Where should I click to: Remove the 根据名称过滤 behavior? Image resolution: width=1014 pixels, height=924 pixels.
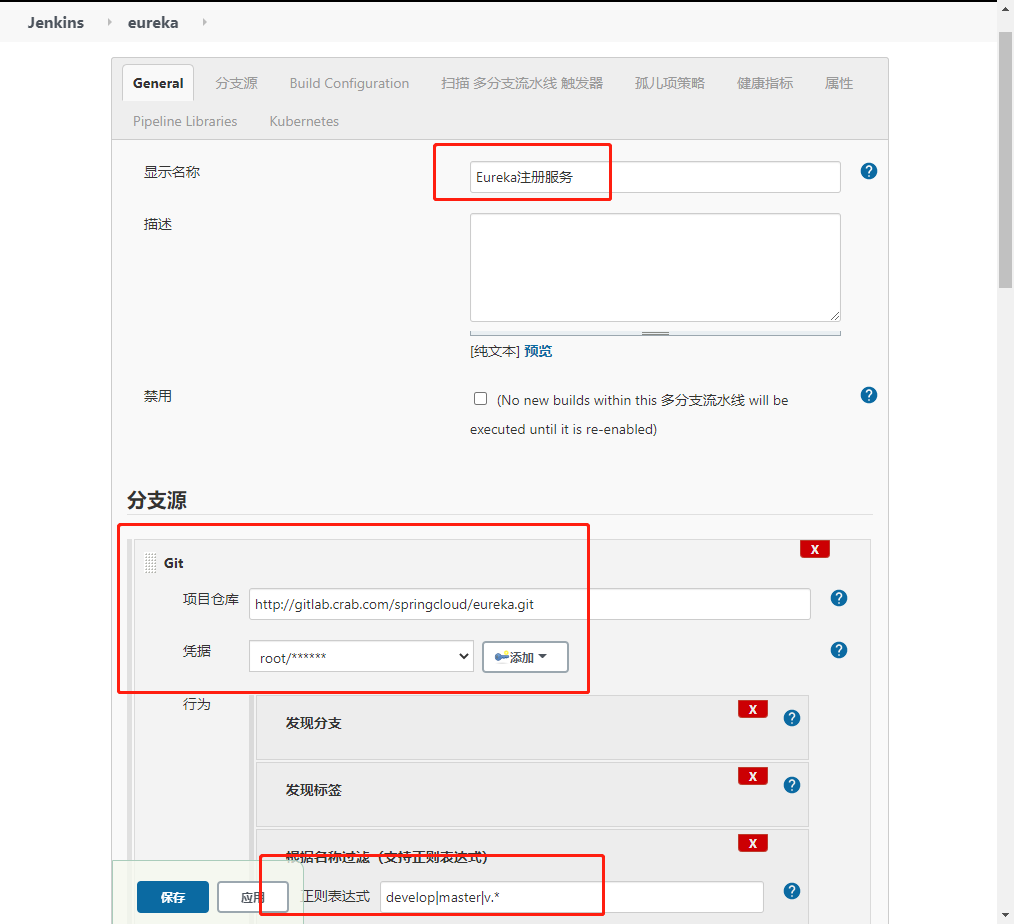(x=753, y=843)
